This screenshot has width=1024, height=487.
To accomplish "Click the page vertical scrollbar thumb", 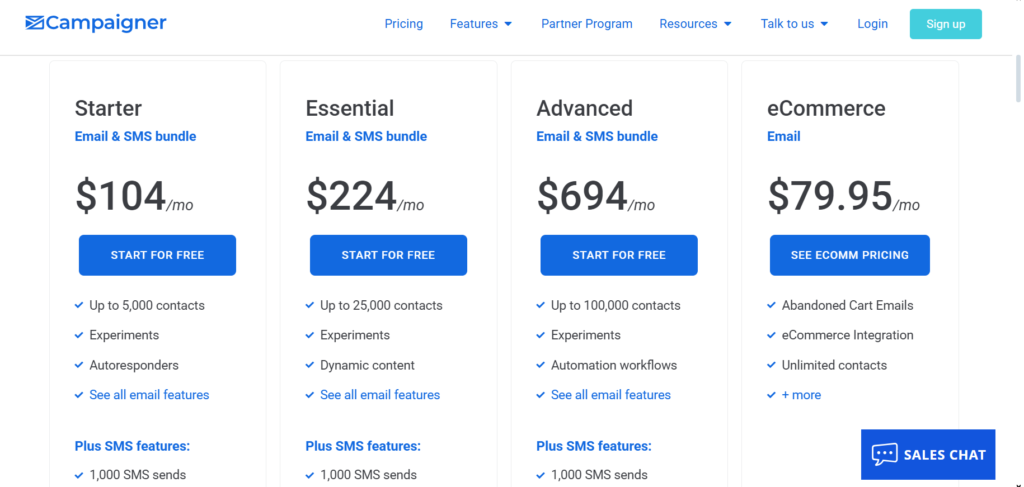I will (x=1018, y=78).
